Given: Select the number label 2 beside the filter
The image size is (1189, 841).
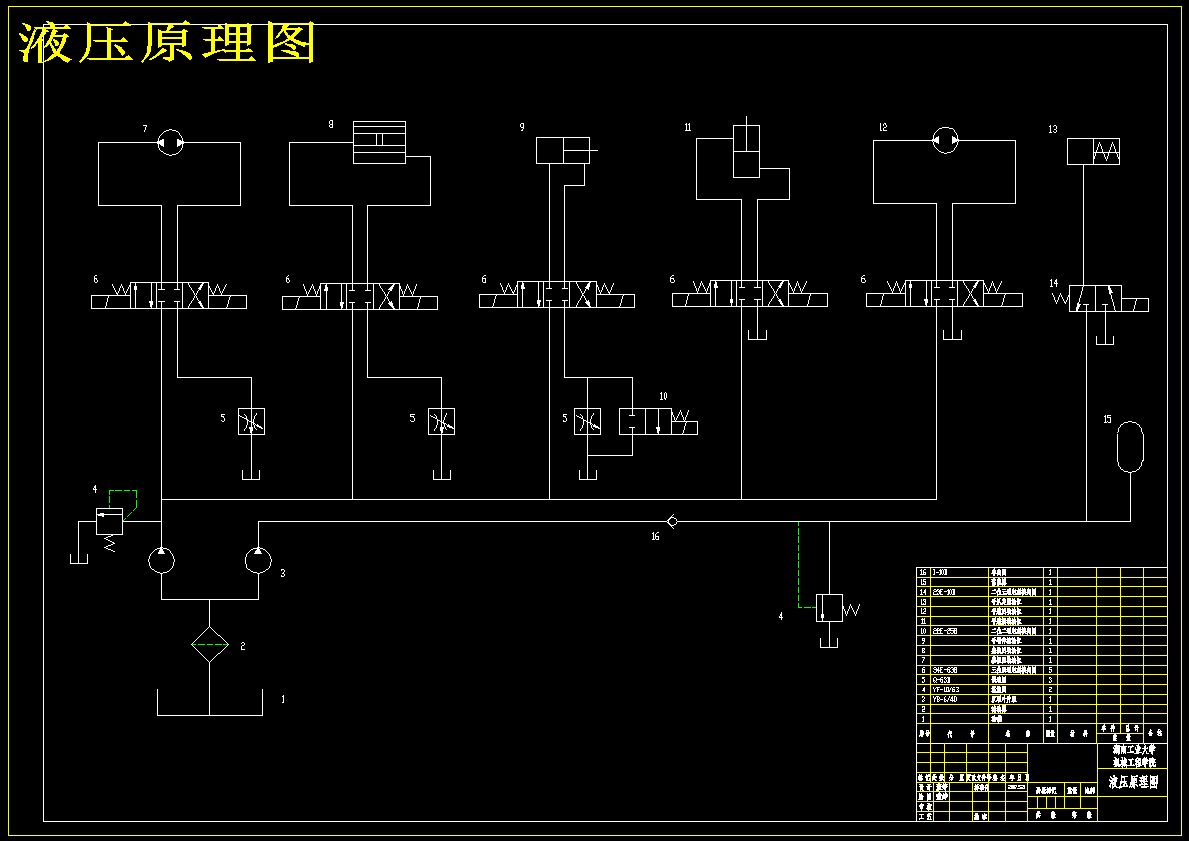Looking at the screenshot, I should coord(243,646).
